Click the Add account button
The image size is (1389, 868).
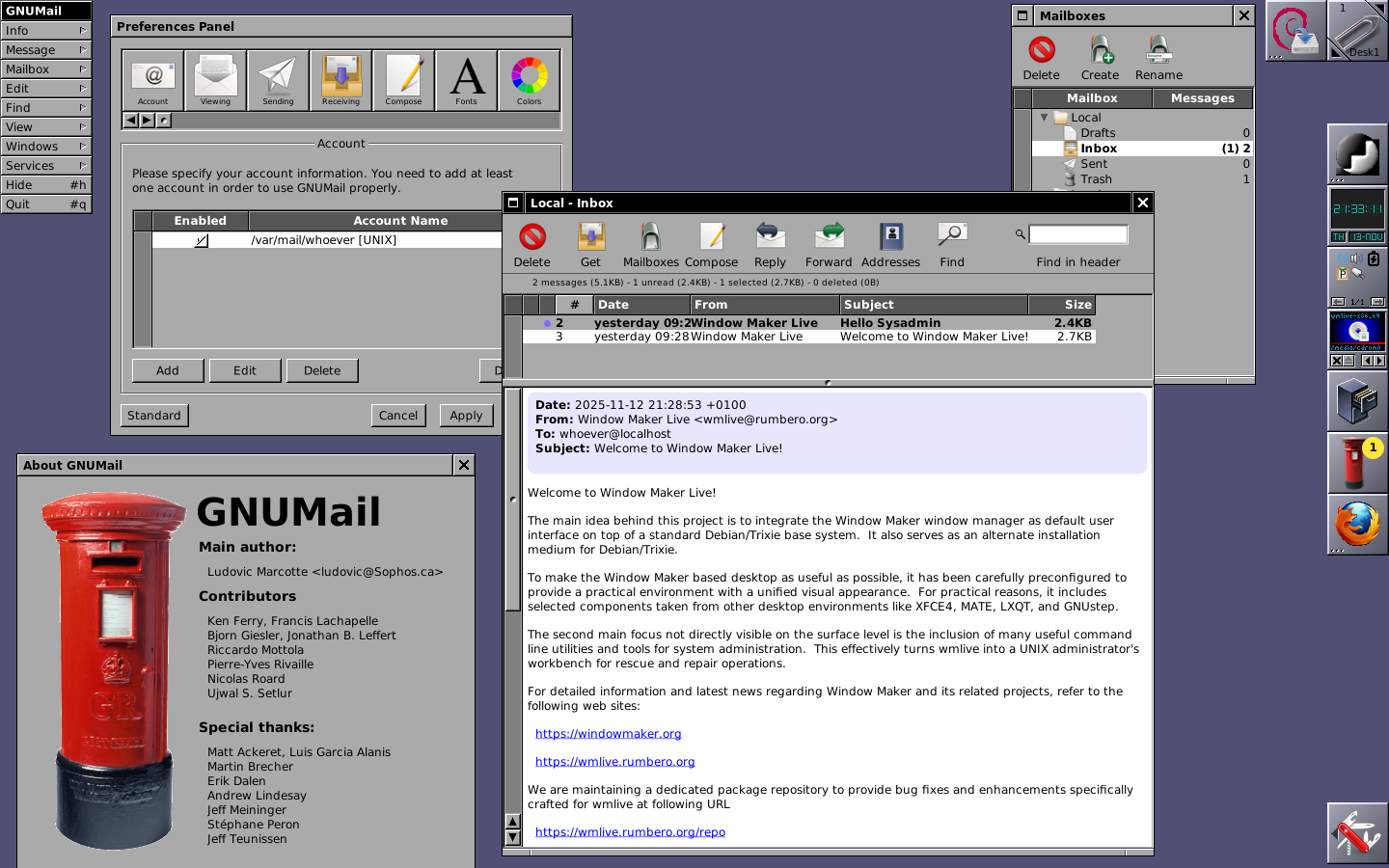click(x=168, y=370)
